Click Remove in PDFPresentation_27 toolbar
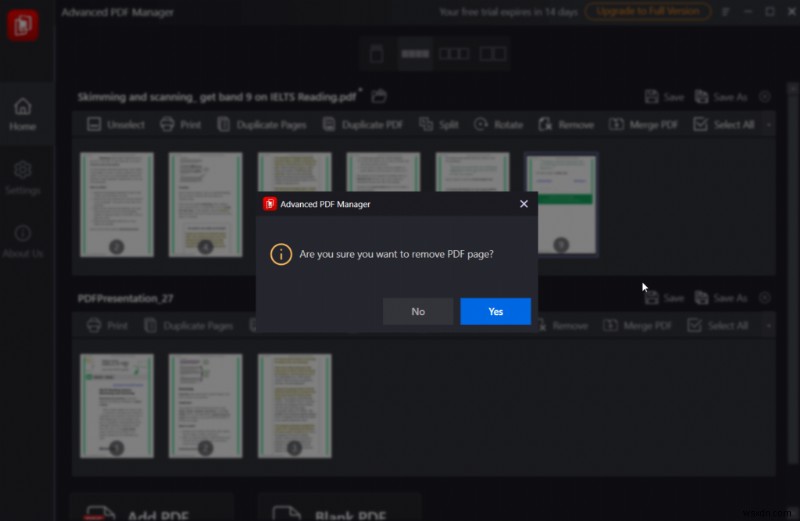The width and height of the screenshot is (800, 521). [564, 326]
